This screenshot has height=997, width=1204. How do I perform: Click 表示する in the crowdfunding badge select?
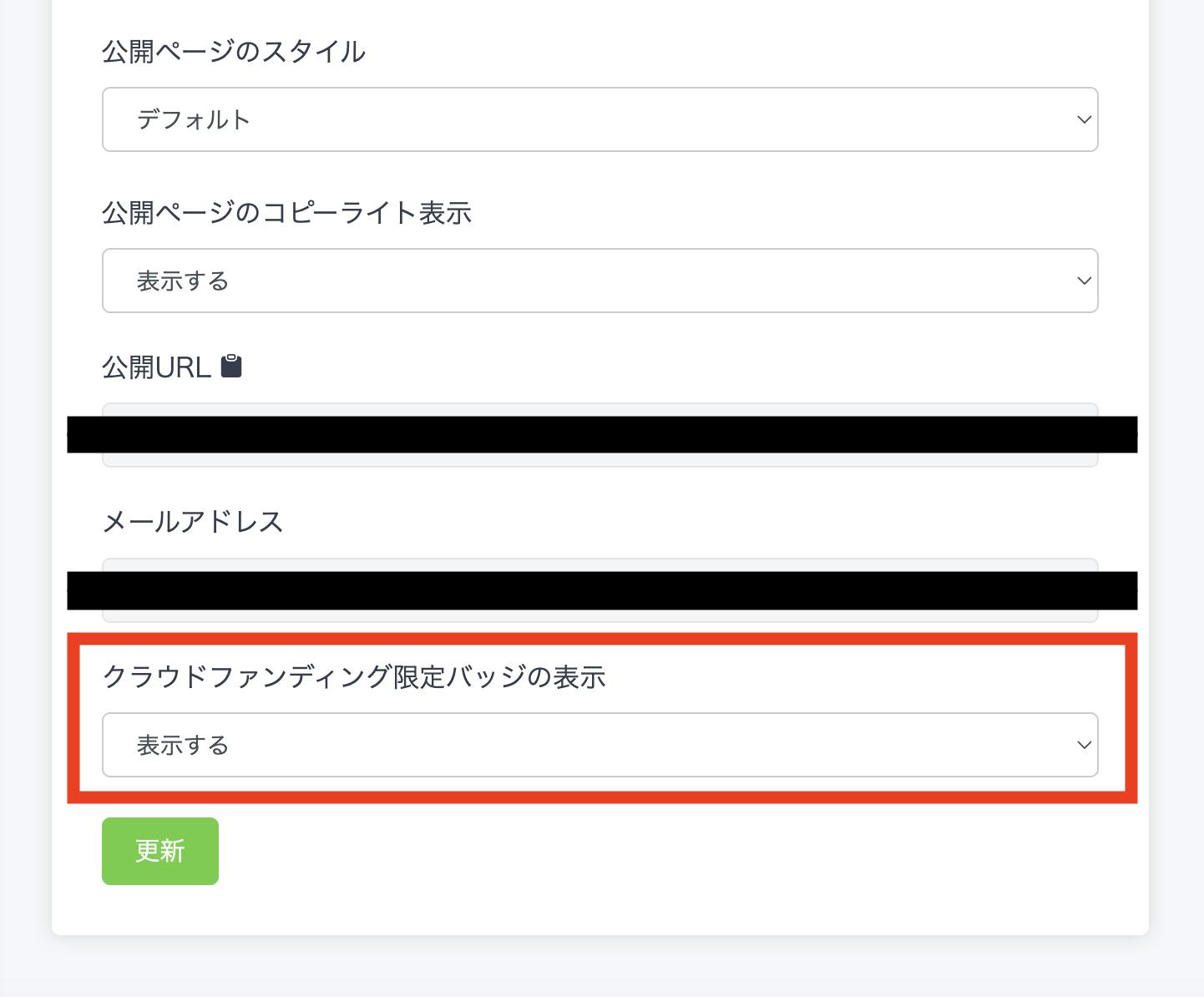[183, 746]
